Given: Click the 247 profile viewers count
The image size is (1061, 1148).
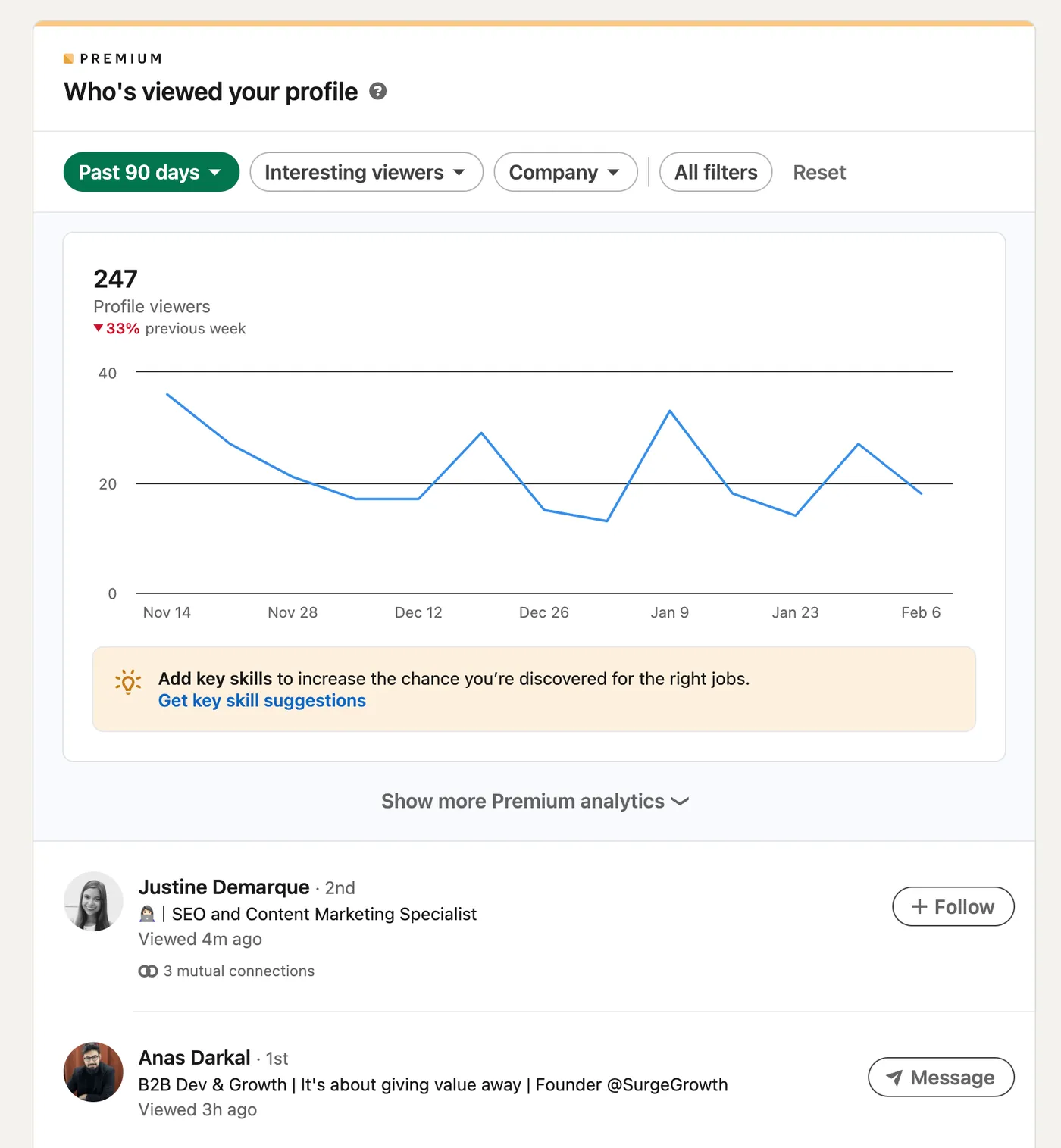Looking at the screenshot, I should (x=115, y=279).
